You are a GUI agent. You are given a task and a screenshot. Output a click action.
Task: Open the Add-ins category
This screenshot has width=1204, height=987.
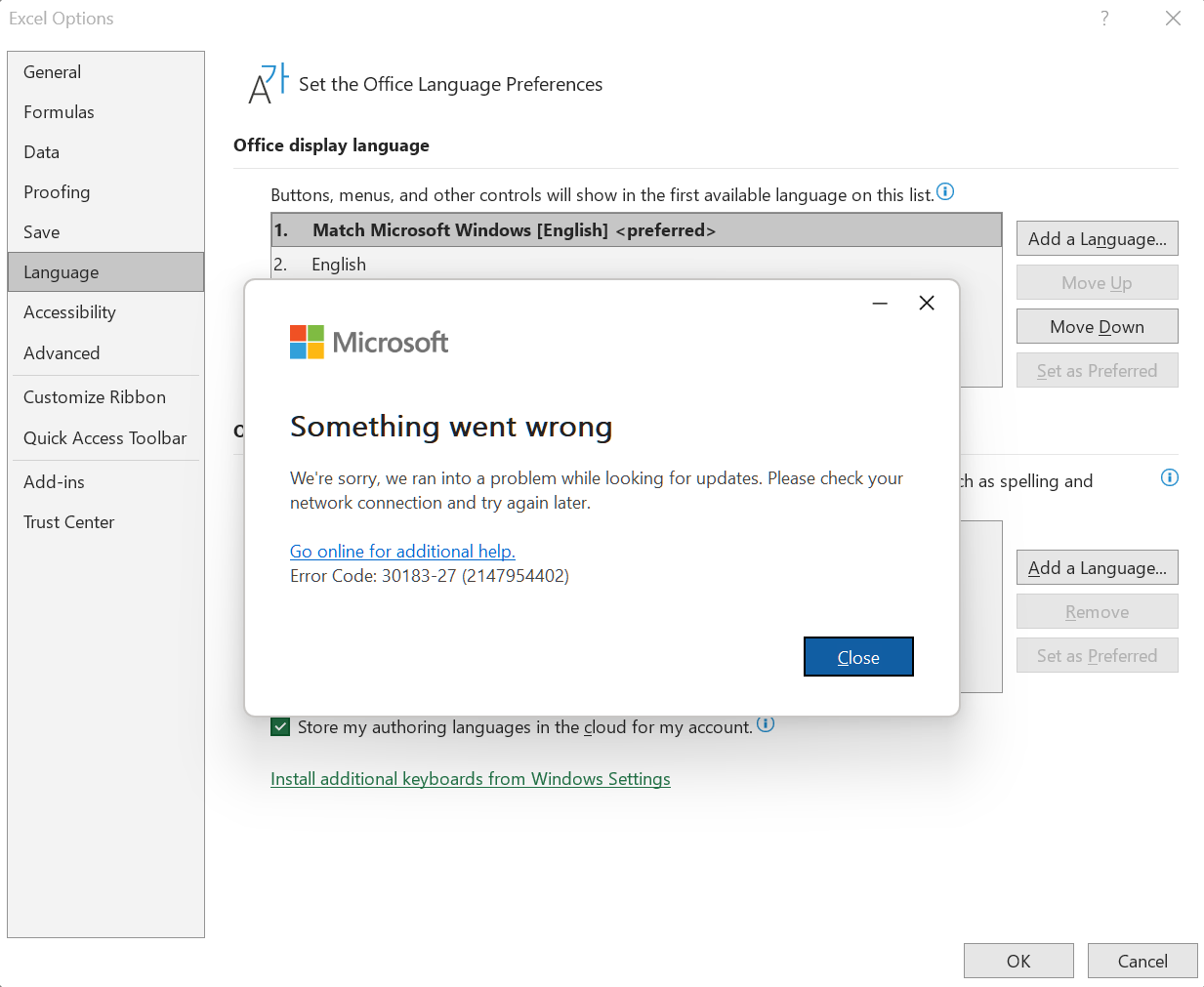point(105,482)
